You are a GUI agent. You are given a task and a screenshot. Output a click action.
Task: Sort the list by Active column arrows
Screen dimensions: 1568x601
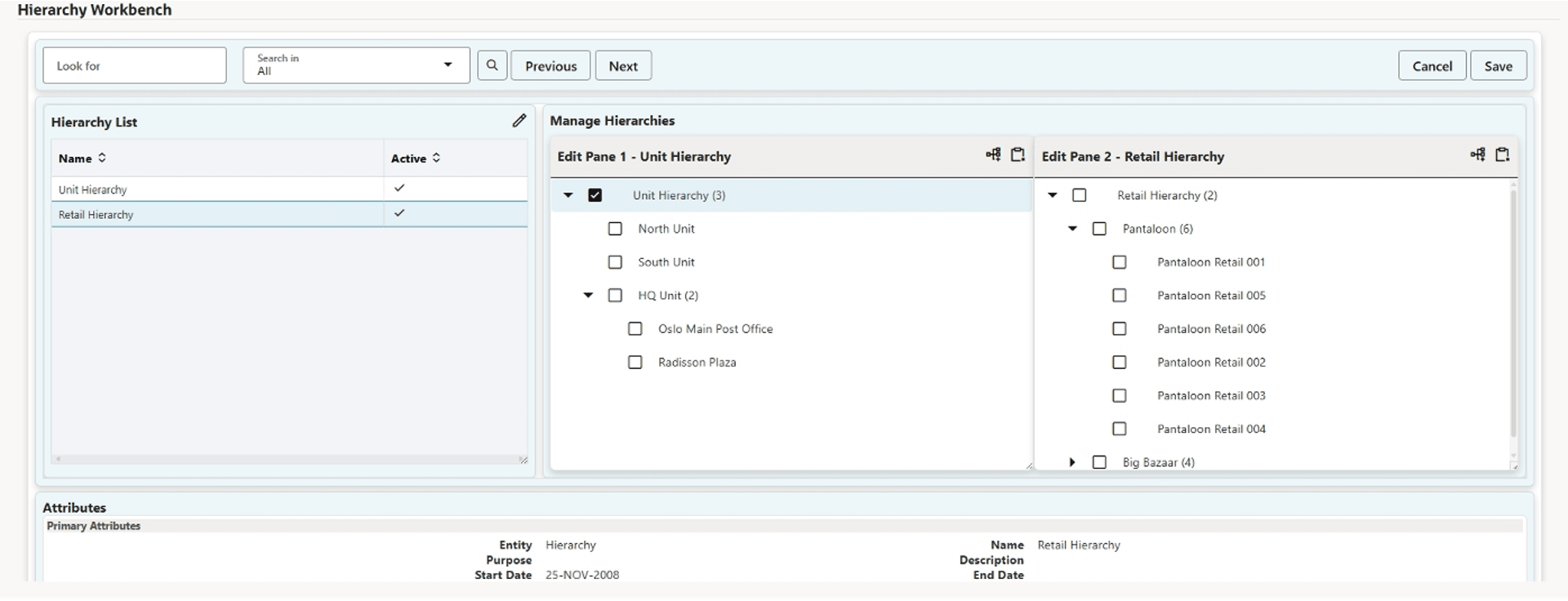[436, 158]
